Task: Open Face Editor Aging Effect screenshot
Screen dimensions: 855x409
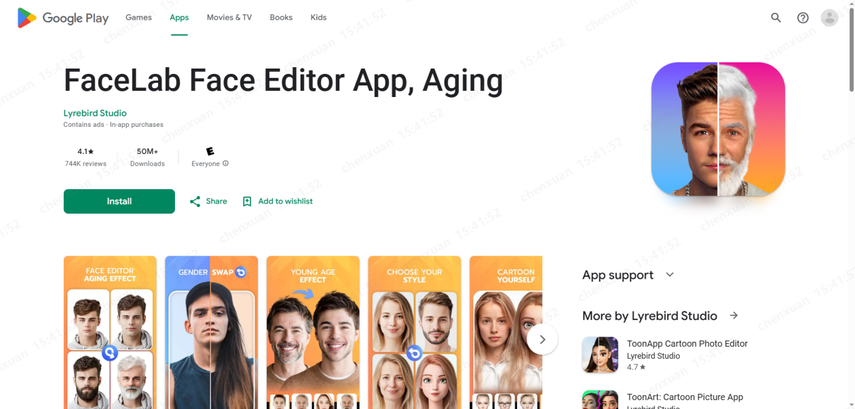Action: tap(110, 333)
